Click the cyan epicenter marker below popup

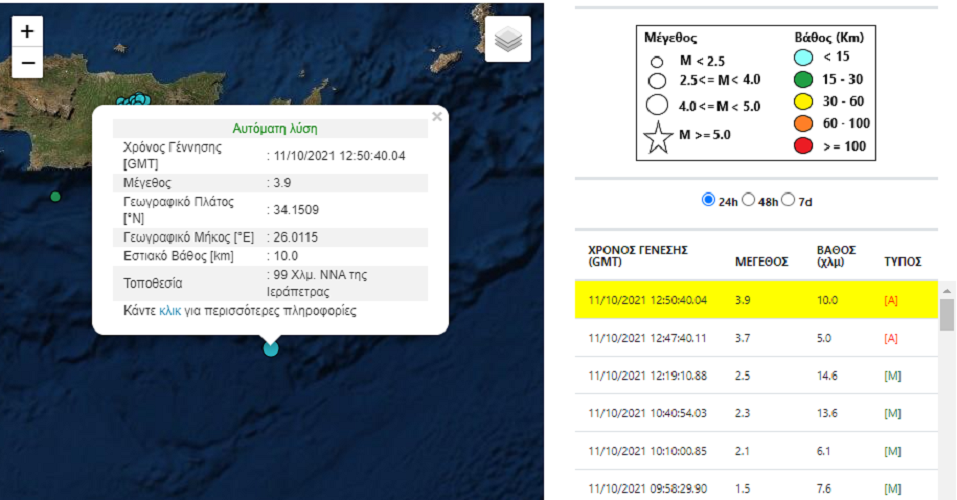(271, 348)
